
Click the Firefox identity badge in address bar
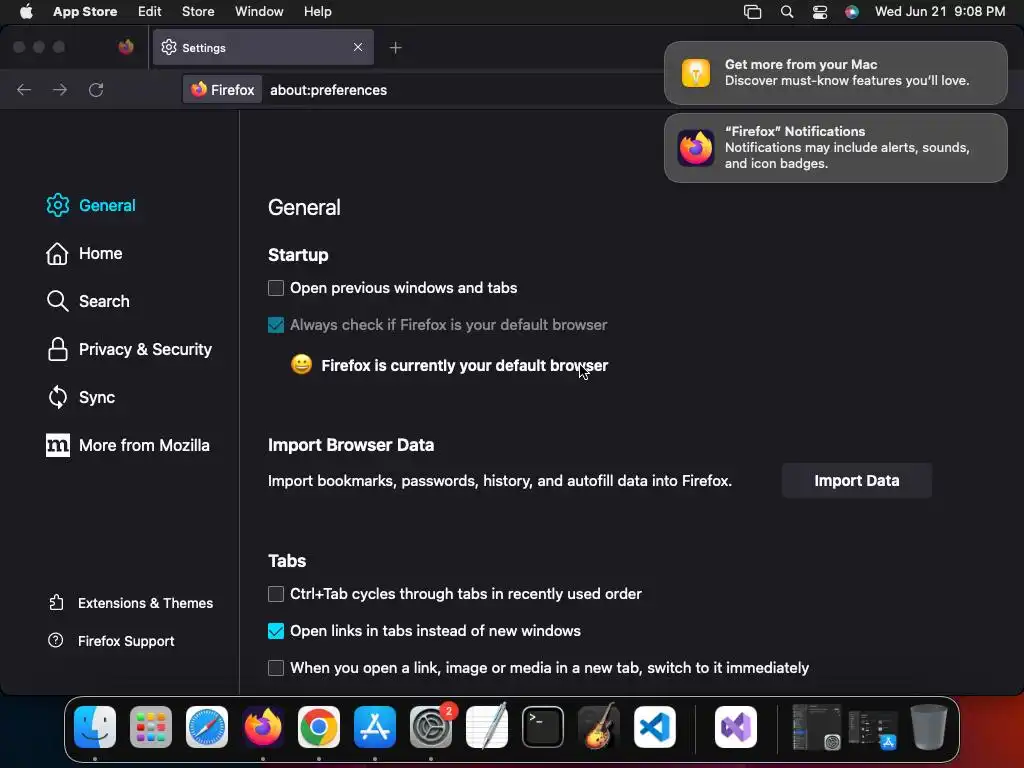[x=222, y=89]
